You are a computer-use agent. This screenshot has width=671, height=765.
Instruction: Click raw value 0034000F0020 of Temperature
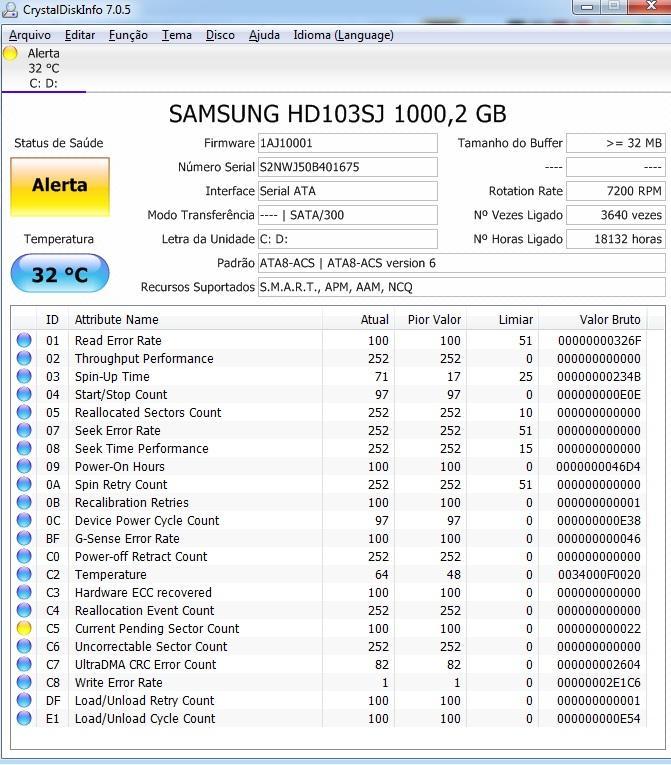pos(599,574)
